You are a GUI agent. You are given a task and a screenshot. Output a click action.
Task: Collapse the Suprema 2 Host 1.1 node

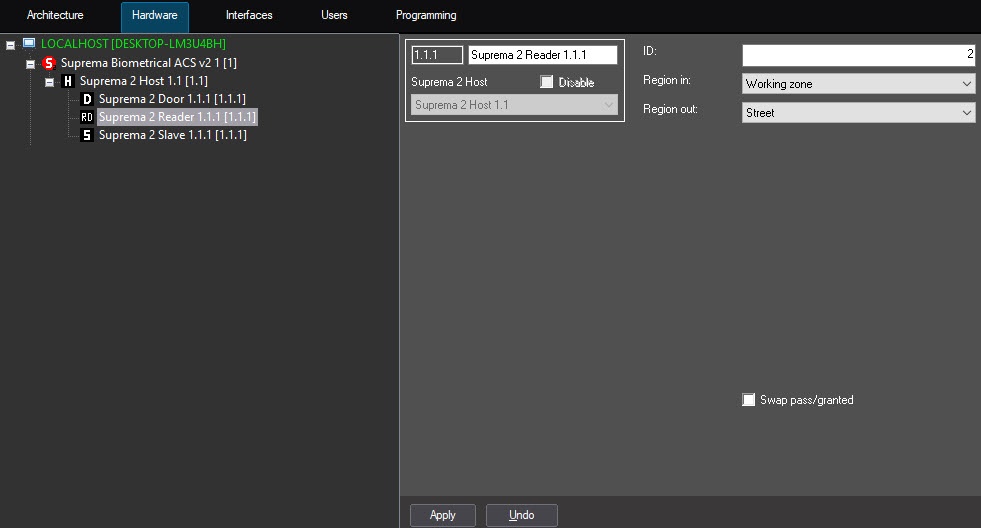pyautogui.click(x=49, y=82)
